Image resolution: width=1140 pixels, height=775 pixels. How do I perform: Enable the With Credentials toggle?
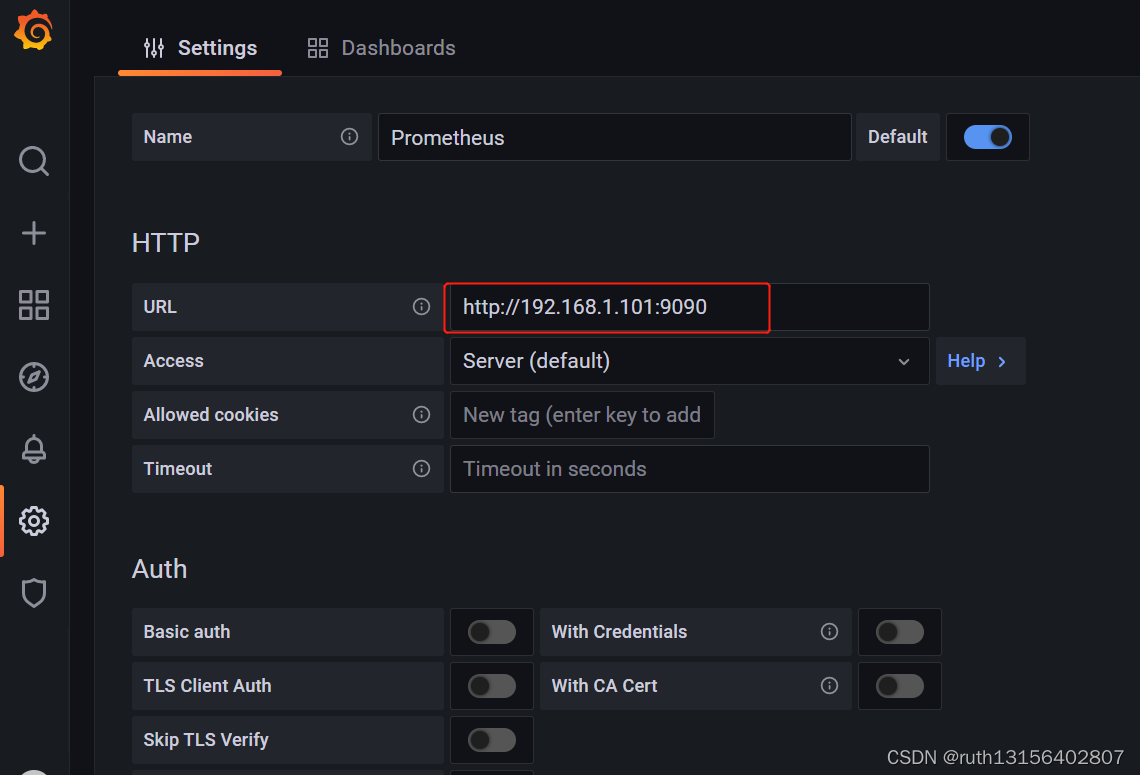[899, 632]
